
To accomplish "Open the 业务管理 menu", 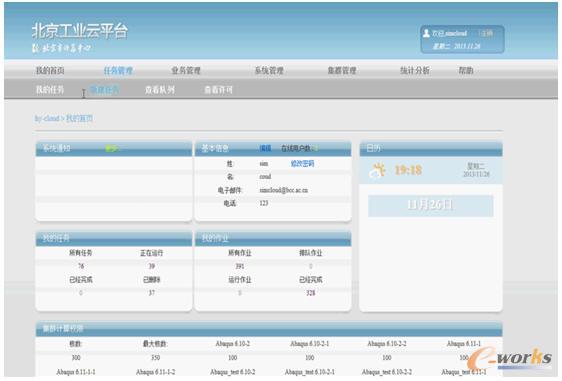I will tap(186, 70).
